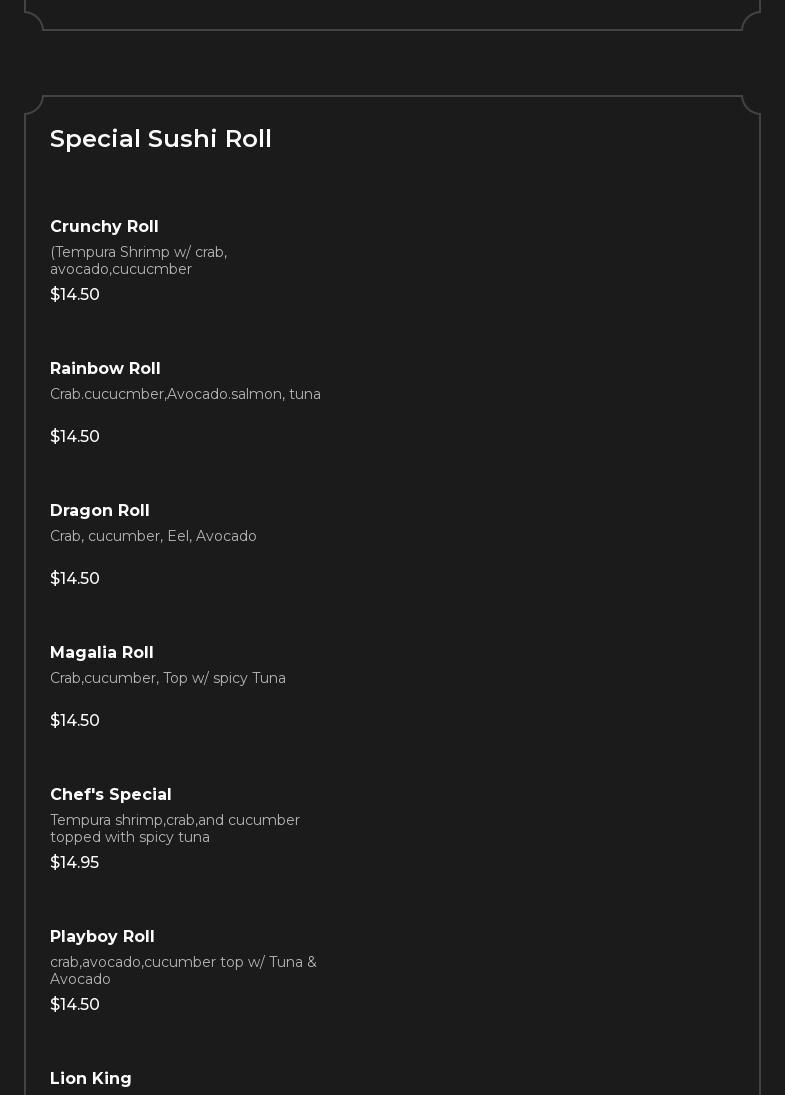Choose the Magalia Roll item title
The image size is (785, 1095).
click(x=102, y=653)
